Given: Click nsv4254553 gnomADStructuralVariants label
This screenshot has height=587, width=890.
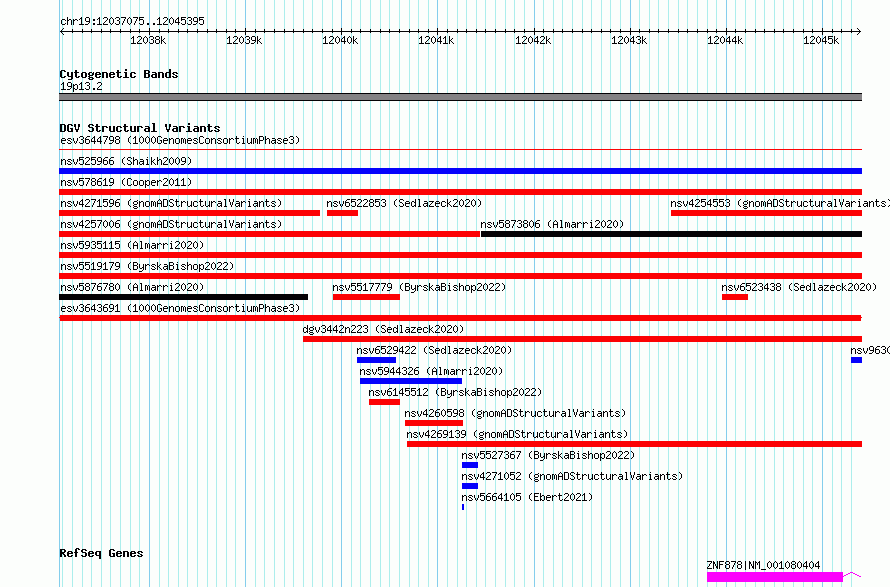Looking at the screenshot, I should 780,203.
